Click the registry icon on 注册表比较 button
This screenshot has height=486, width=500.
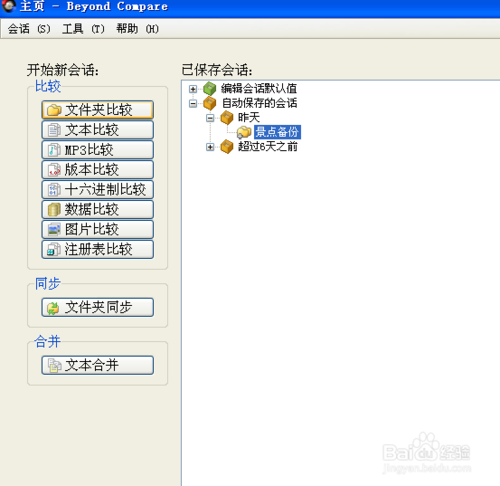(x=54, y=249)
